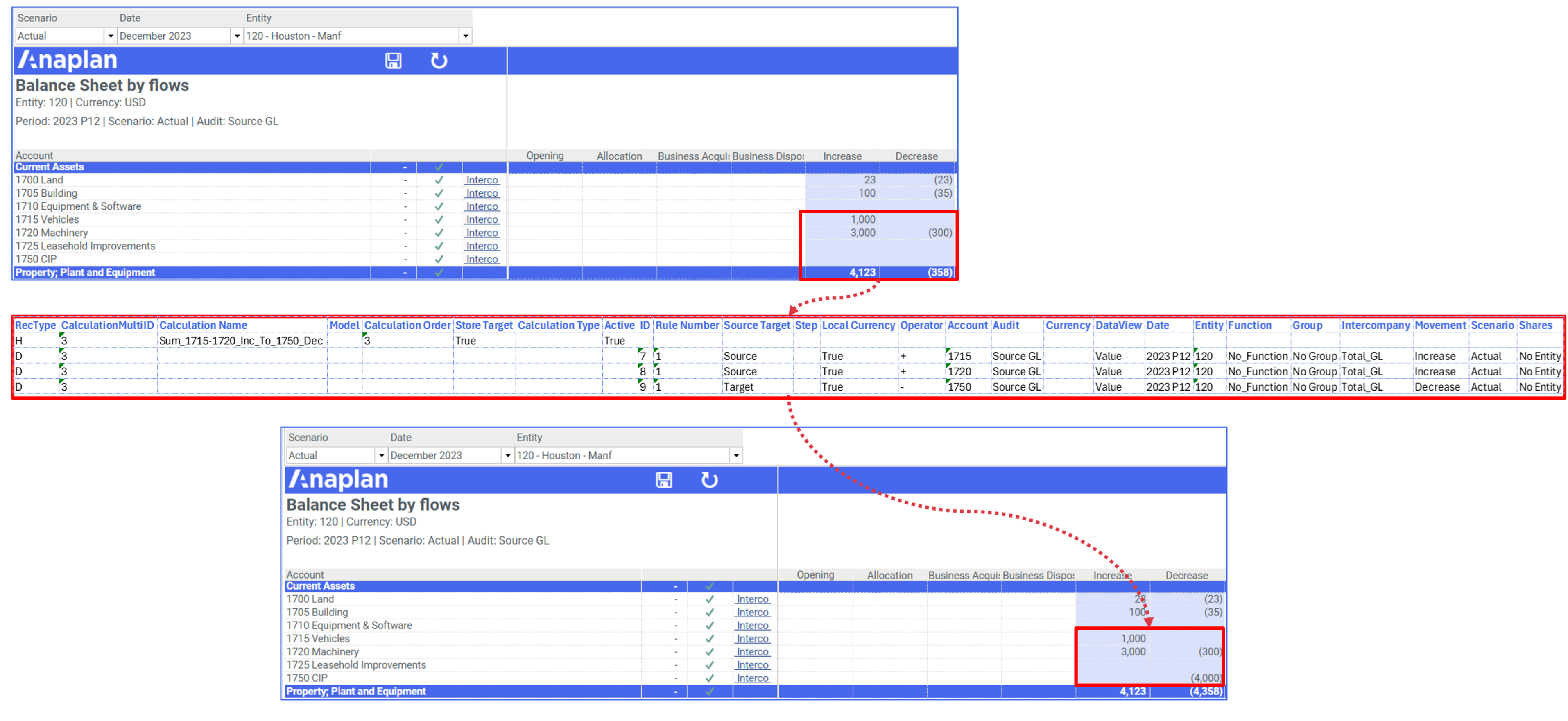Open the Date dropdown in the bottom panel
Viewport: 1568px width, 721px height.
[x=508, y=456]
